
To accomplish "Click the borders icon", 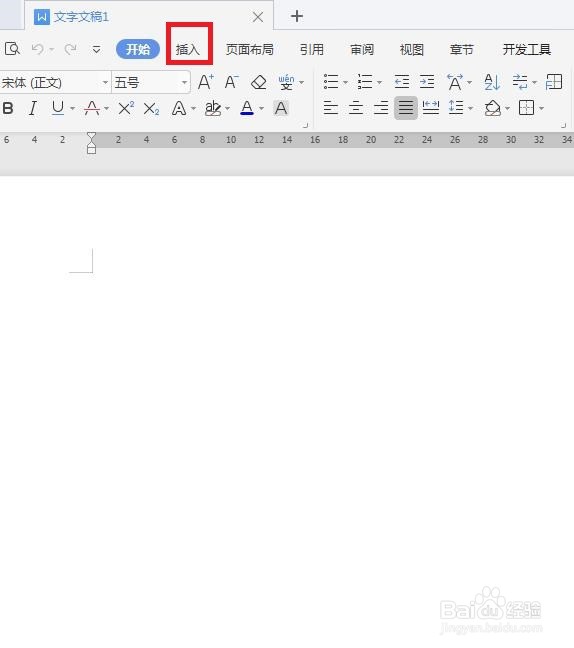I will point(526,108).
